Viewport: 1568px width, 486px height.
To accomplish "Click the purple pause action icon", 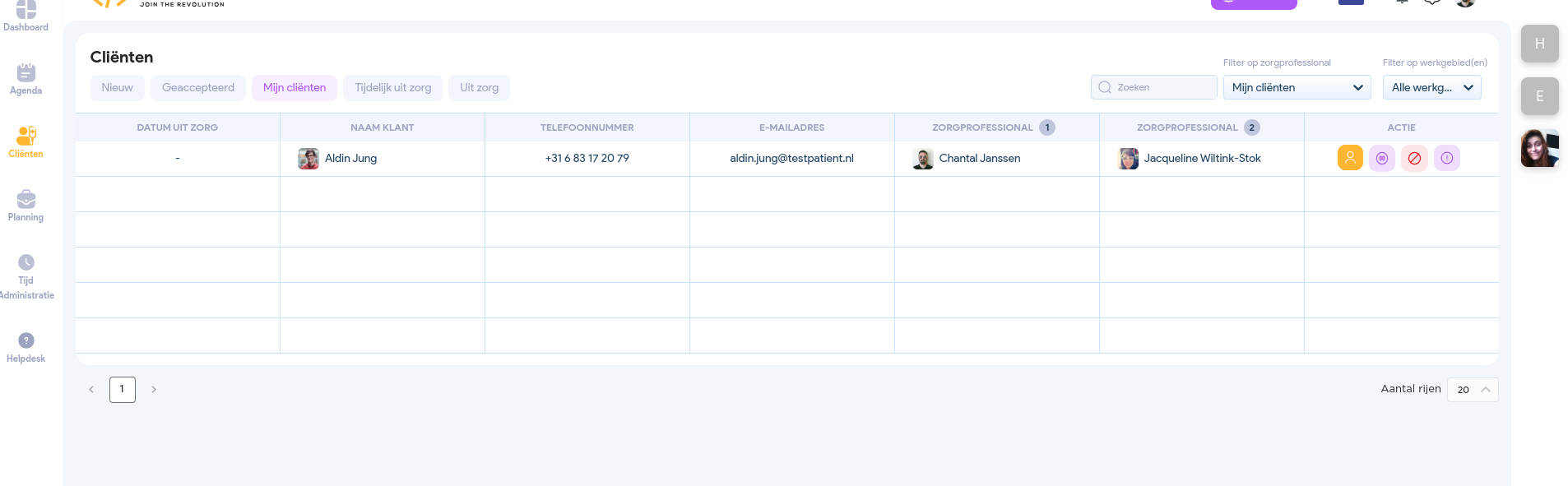I will [x=1382, y=158].
